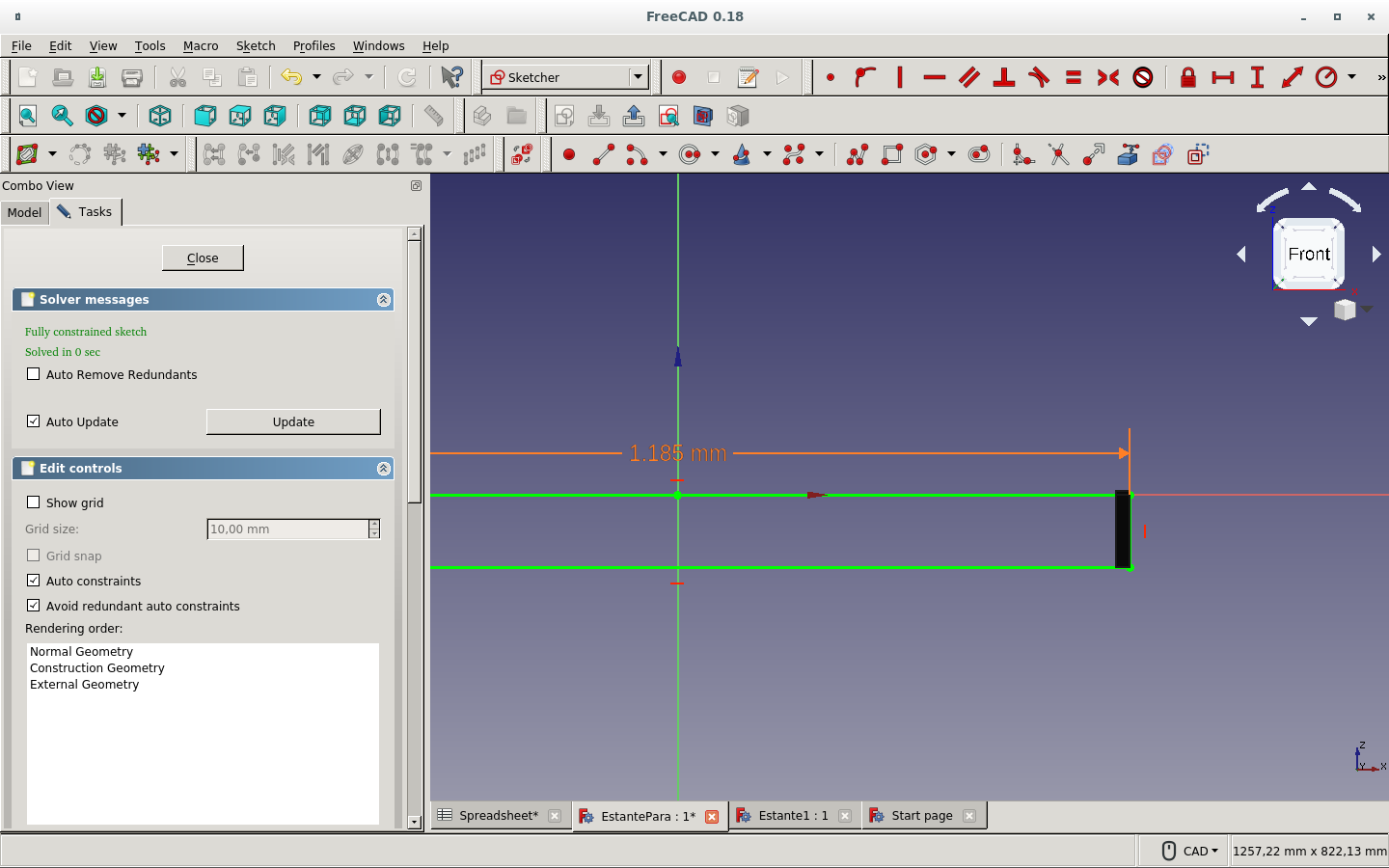Rotate view right with cube arrow
The width and height of the screenshot is (1389, 868).
coord(1376,254)
